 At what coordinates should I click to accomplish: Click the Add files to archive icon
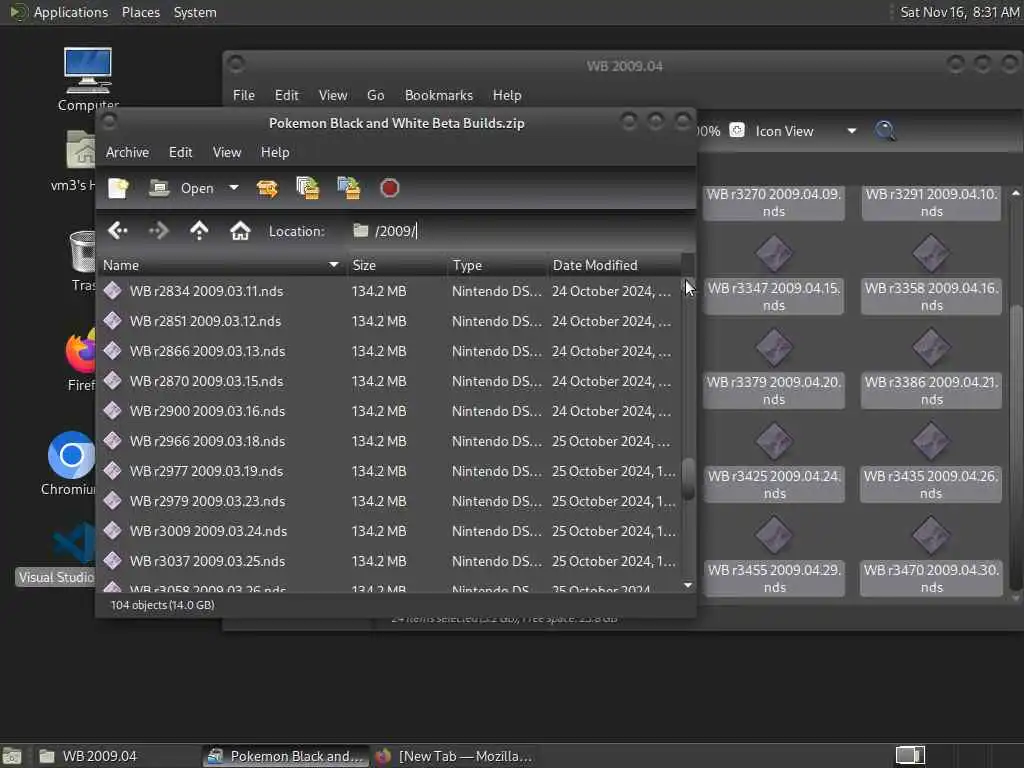click(x=308, y=188)
